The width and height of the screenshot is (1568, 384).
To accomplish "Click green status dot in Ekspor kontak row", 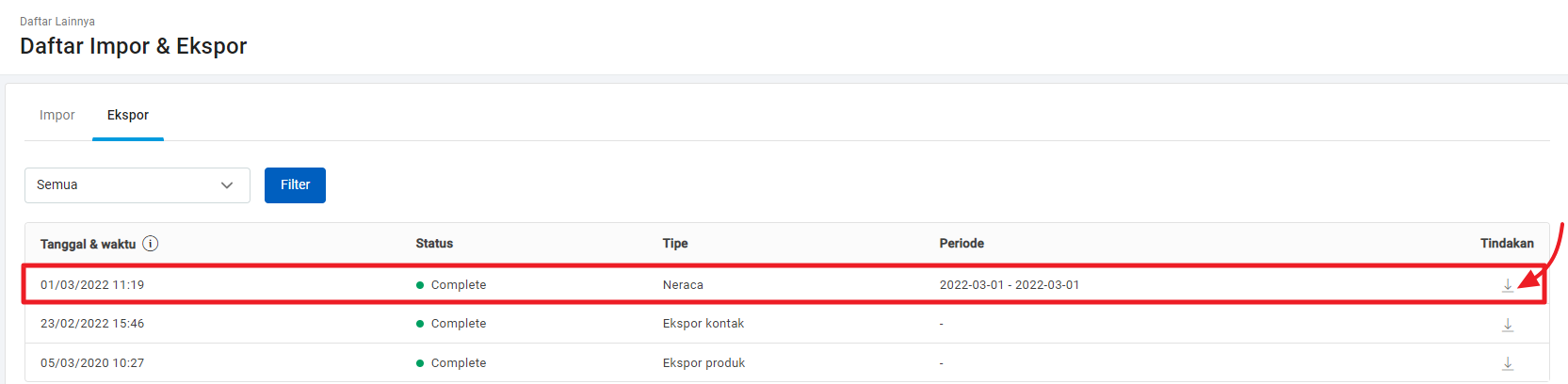I will pos(420,324).
